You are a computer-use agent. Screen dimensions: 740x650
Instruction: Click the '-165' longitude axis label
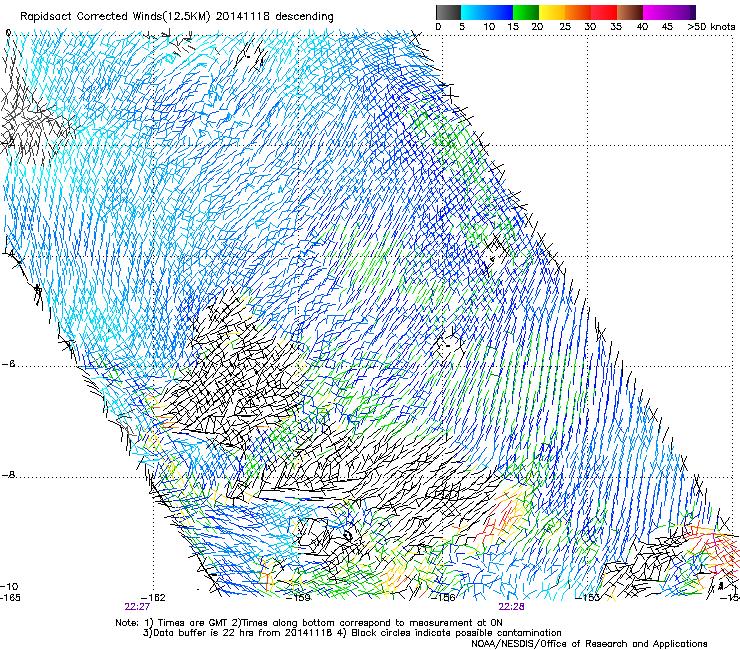(x=10, y=597)
